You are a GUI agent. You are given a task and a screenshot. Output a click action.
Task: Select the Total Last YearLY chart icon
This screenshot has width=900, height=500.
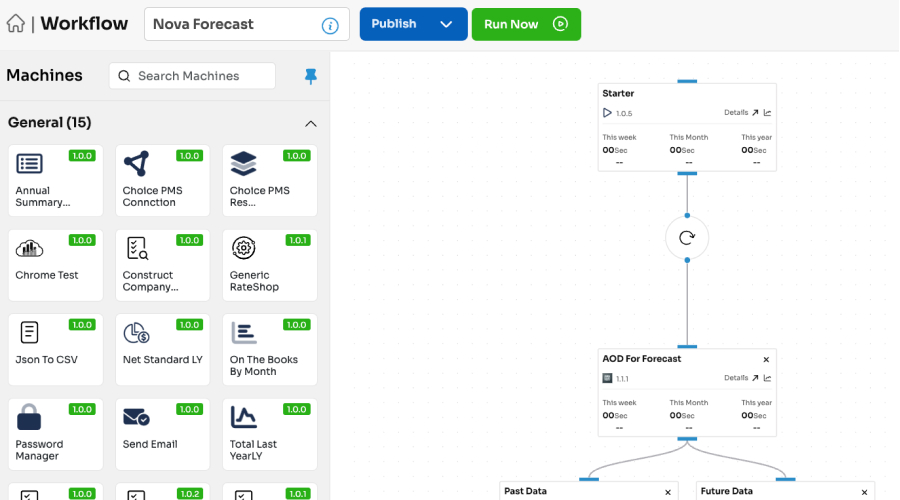click(243, 417)
